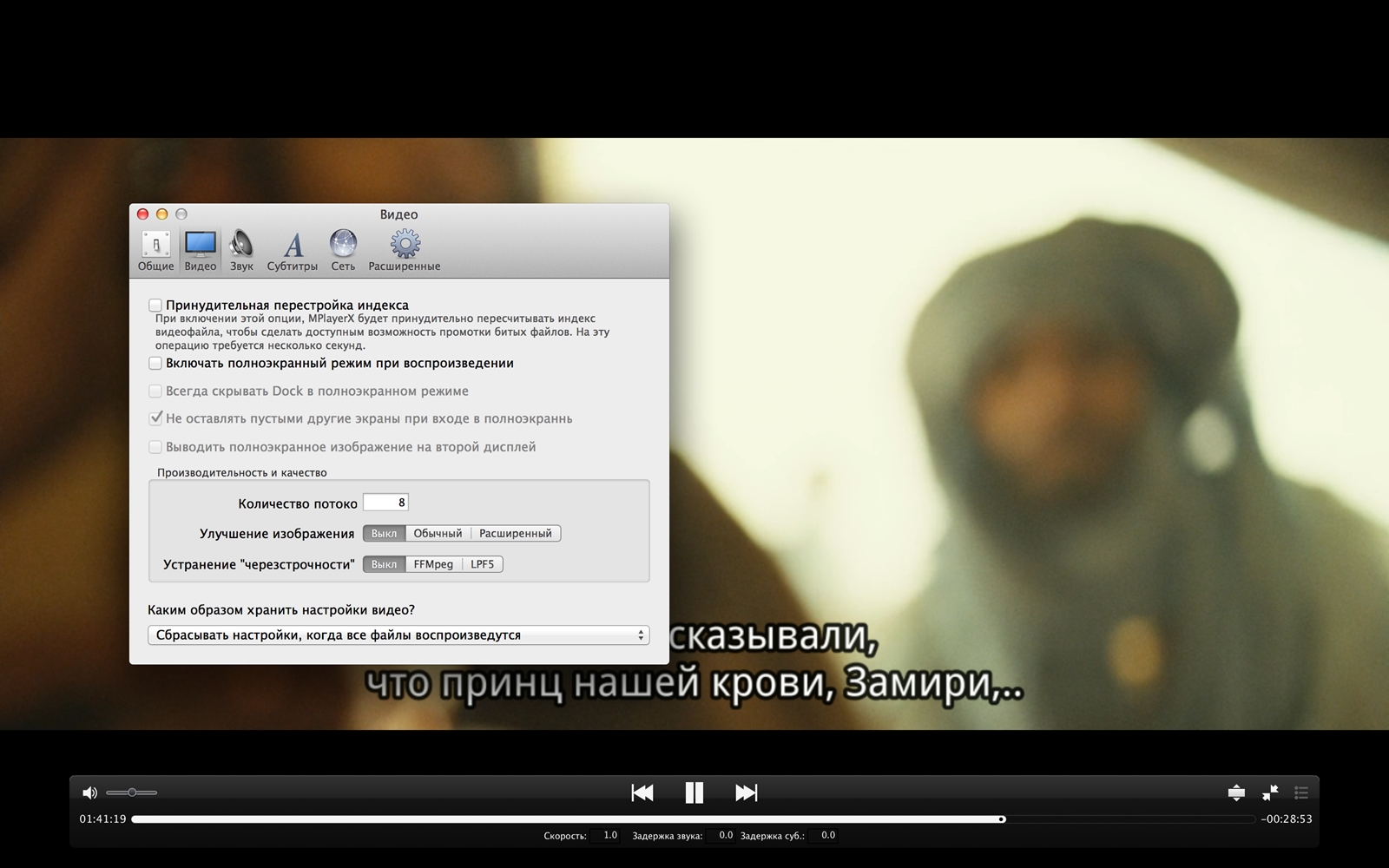Set Улучшение изображения to Обычный
The width and height of the screenshot is (1389, 868).
[438, 534]
